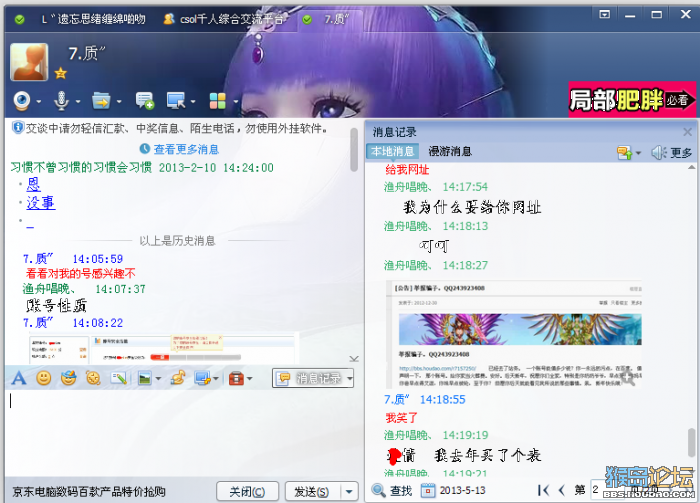Click 查找 in message history

tap(401, 491)
